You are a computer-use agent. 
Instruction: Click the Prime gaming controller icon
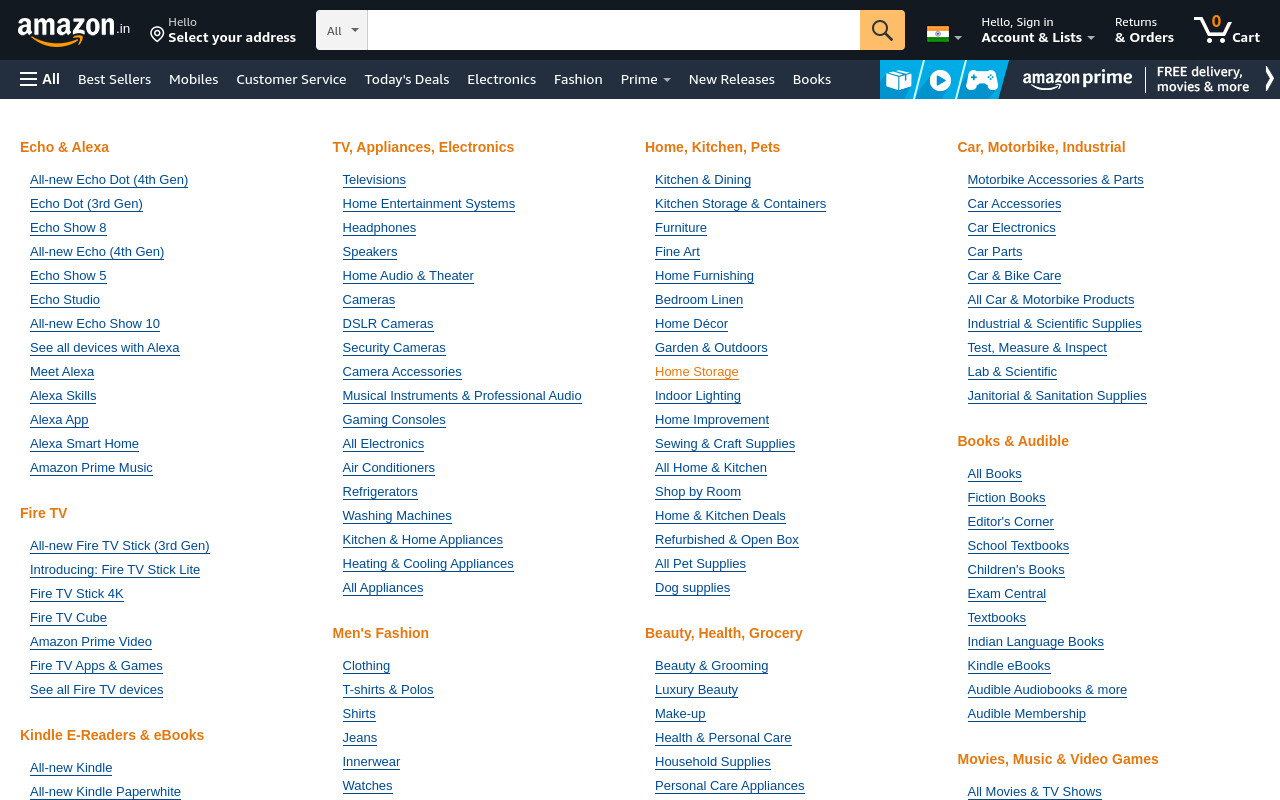[981, 80]
